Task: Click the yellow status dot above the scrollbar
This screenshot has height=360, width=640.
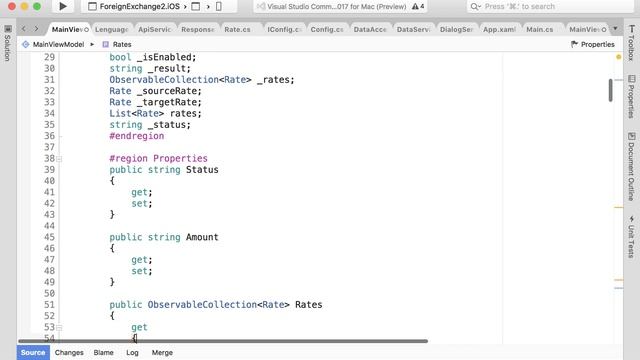Action: (618, 57)
